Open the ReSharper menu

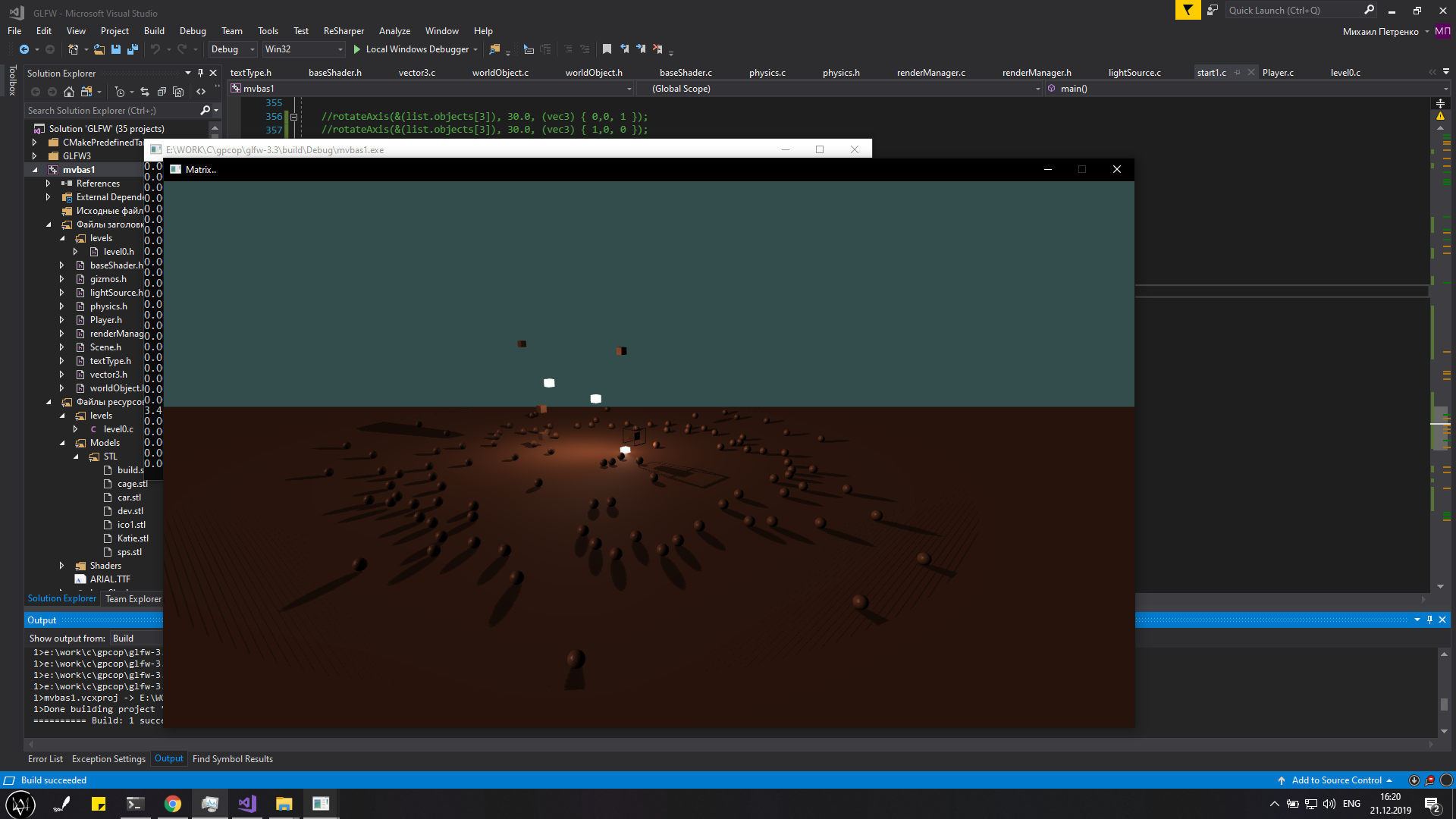[344, 31]
